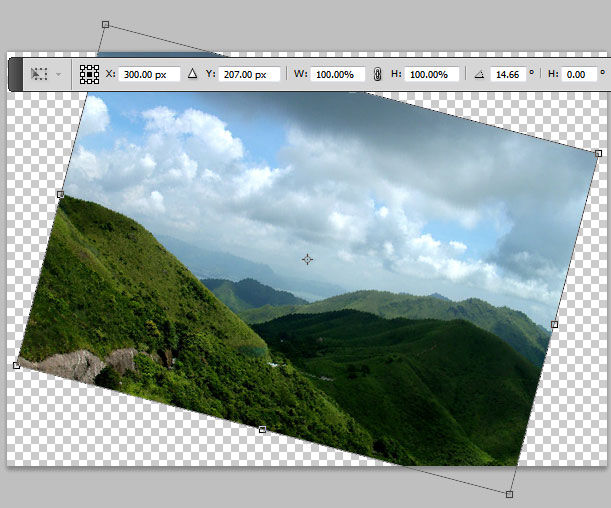Click the height H 100.00% field
This screenshot has height=508, width=611.
pos(432,74)
